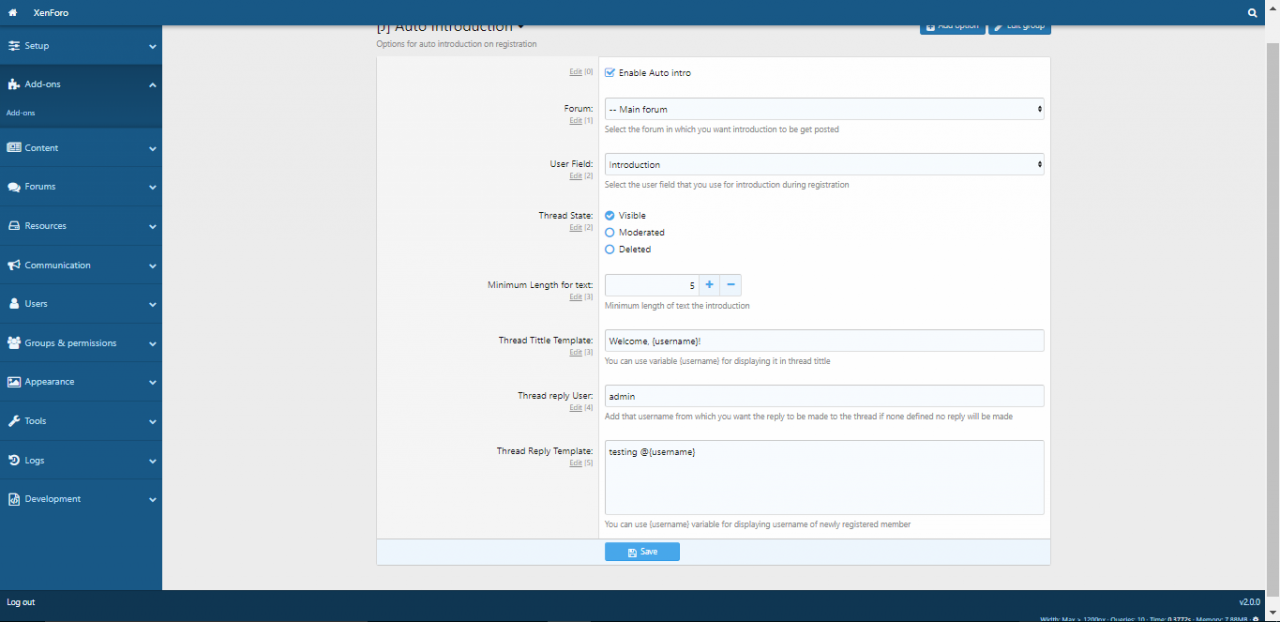The width and height of the screenshot is (1280, 622).
Task: Click the Add-ons puzzle icon
Action: pos(14,85)
